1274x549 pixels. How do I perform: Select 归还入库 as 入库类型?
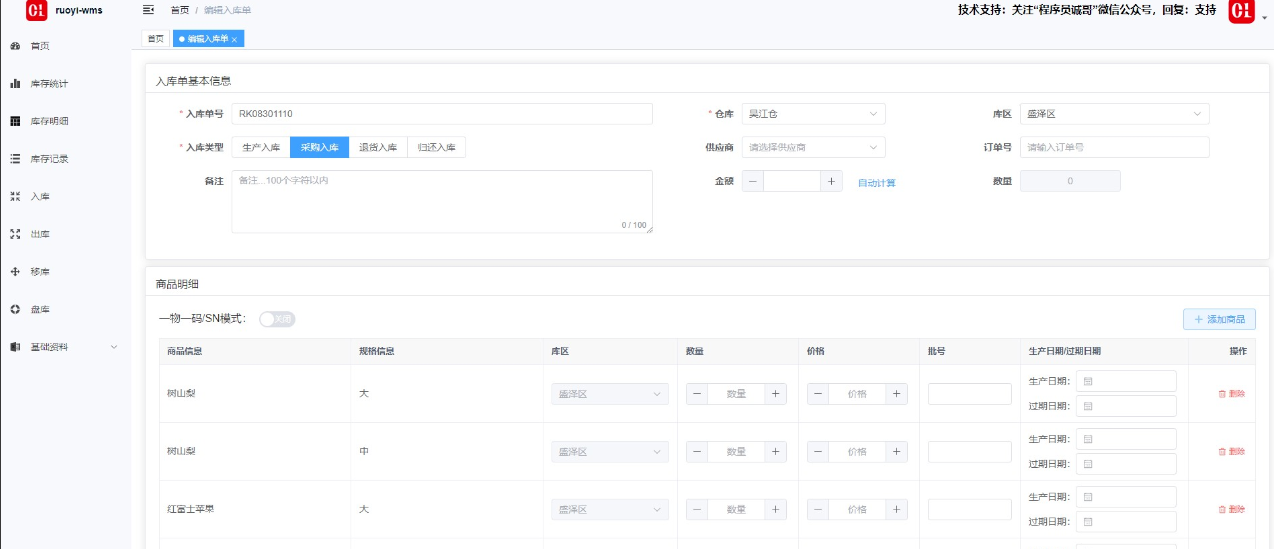click(x=436, y=147)
